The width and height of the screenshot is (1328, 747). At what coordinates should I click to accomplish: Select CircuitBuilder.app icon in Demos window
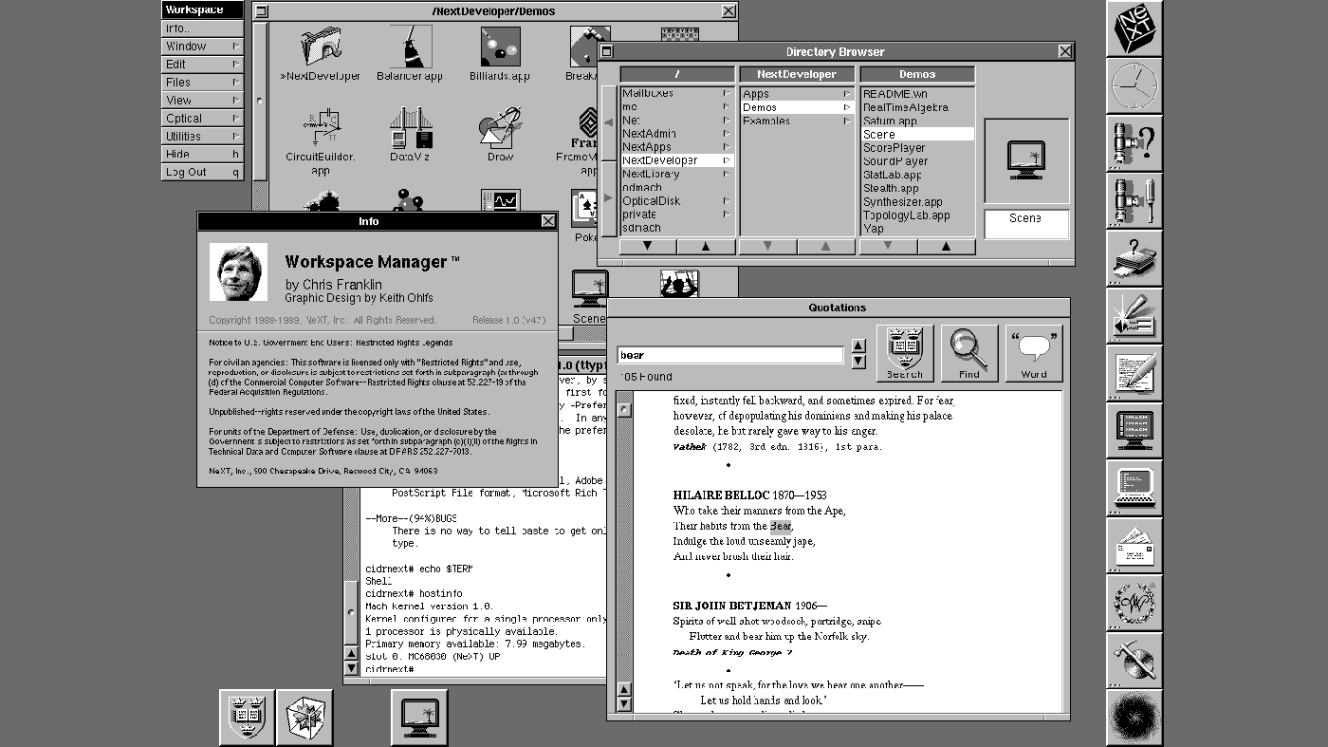point(322,128)
